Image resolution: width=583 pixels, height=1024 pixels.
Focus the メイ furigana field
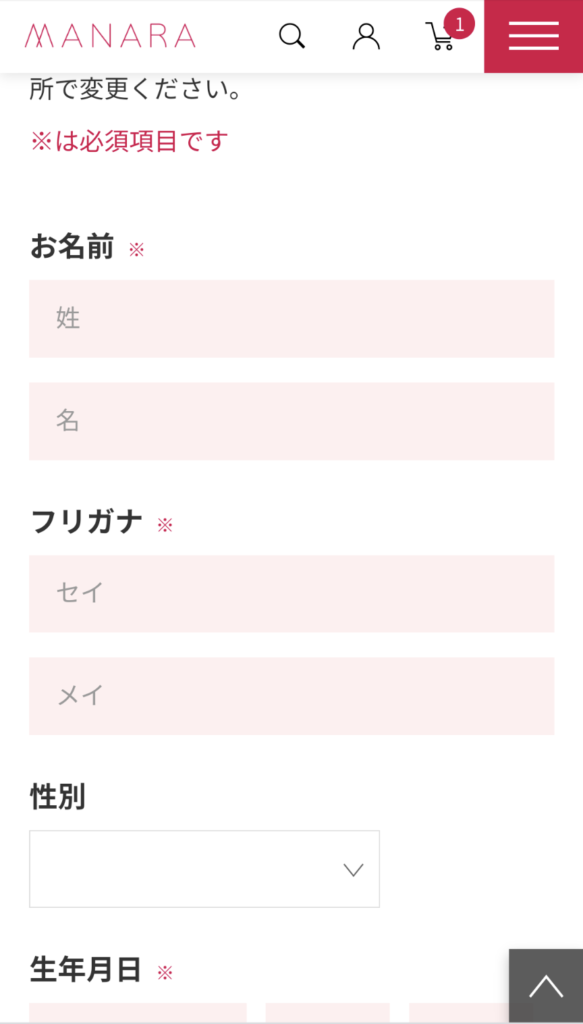click(292, 696)
